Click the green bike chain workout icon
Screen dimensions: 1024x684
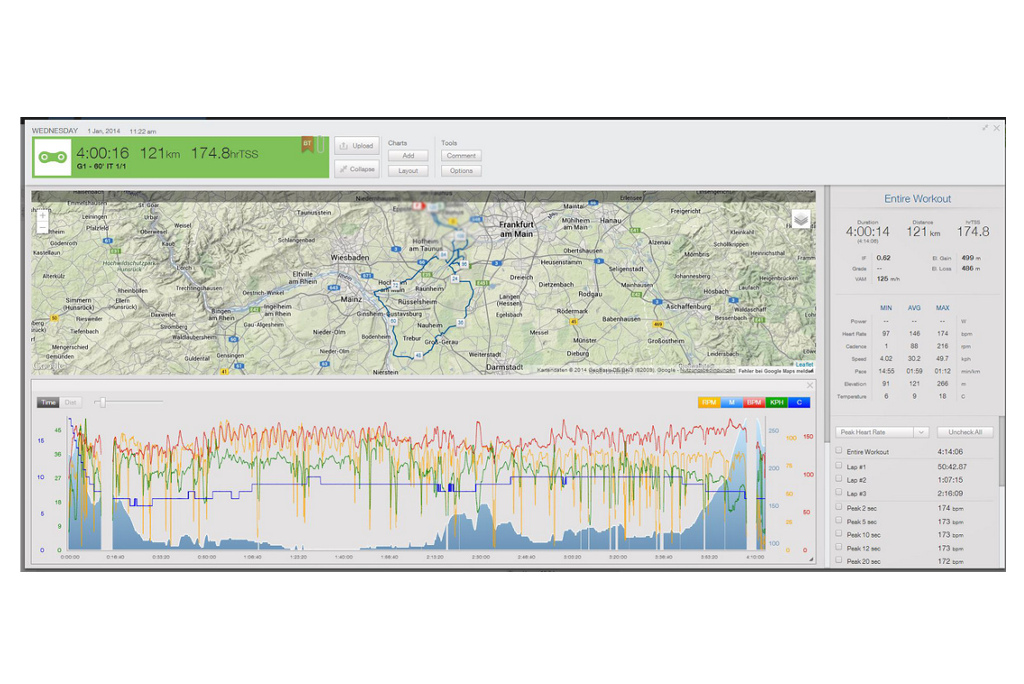(52, 157)
